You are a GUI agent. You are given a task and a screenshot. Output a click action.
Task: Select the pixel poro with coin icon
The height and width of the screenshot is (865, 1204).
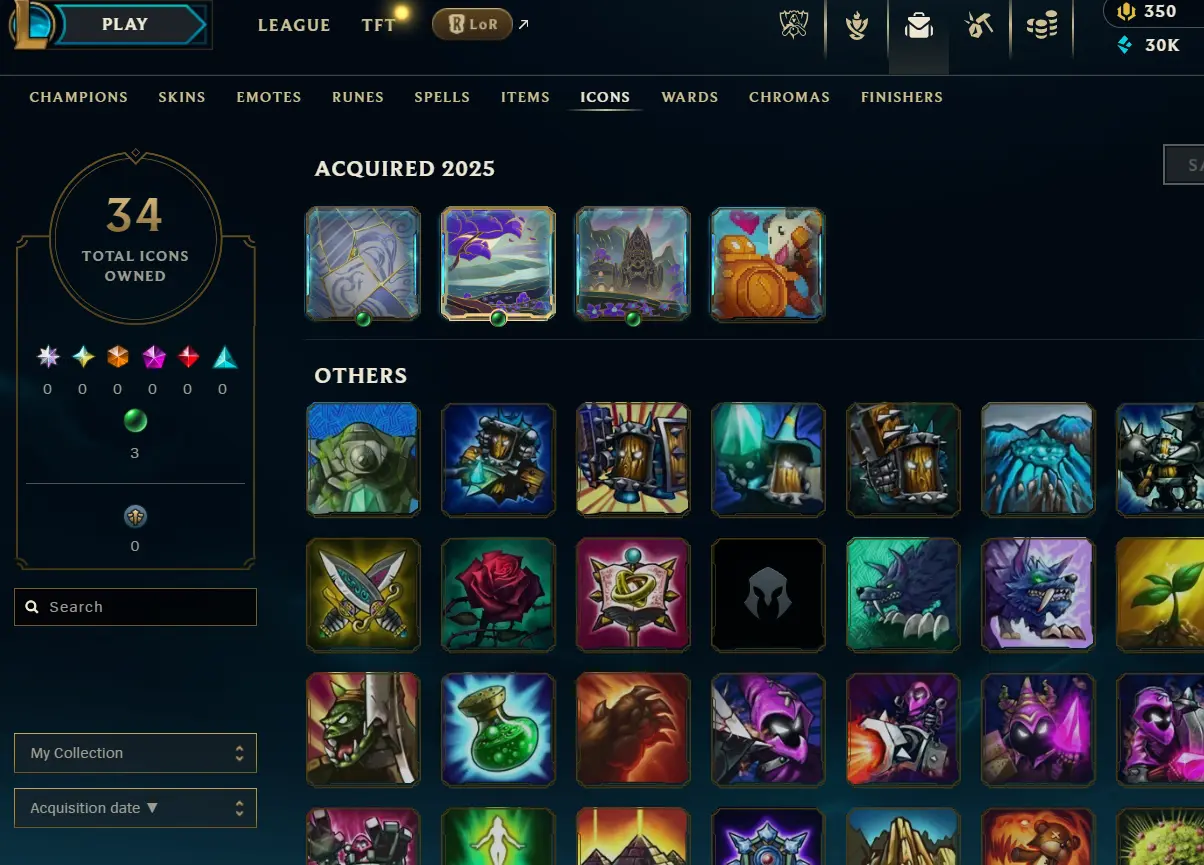coord(767,264)
